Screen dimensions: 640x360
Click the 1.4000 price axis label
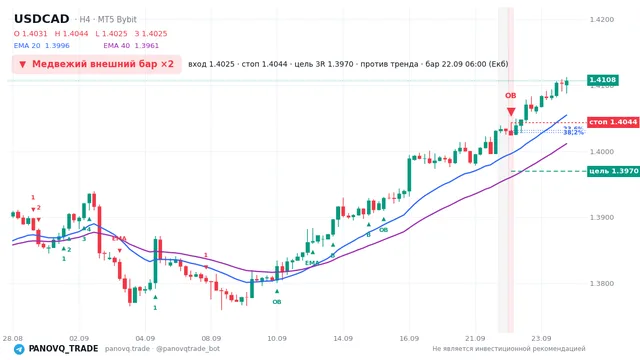tap(602, 151)
